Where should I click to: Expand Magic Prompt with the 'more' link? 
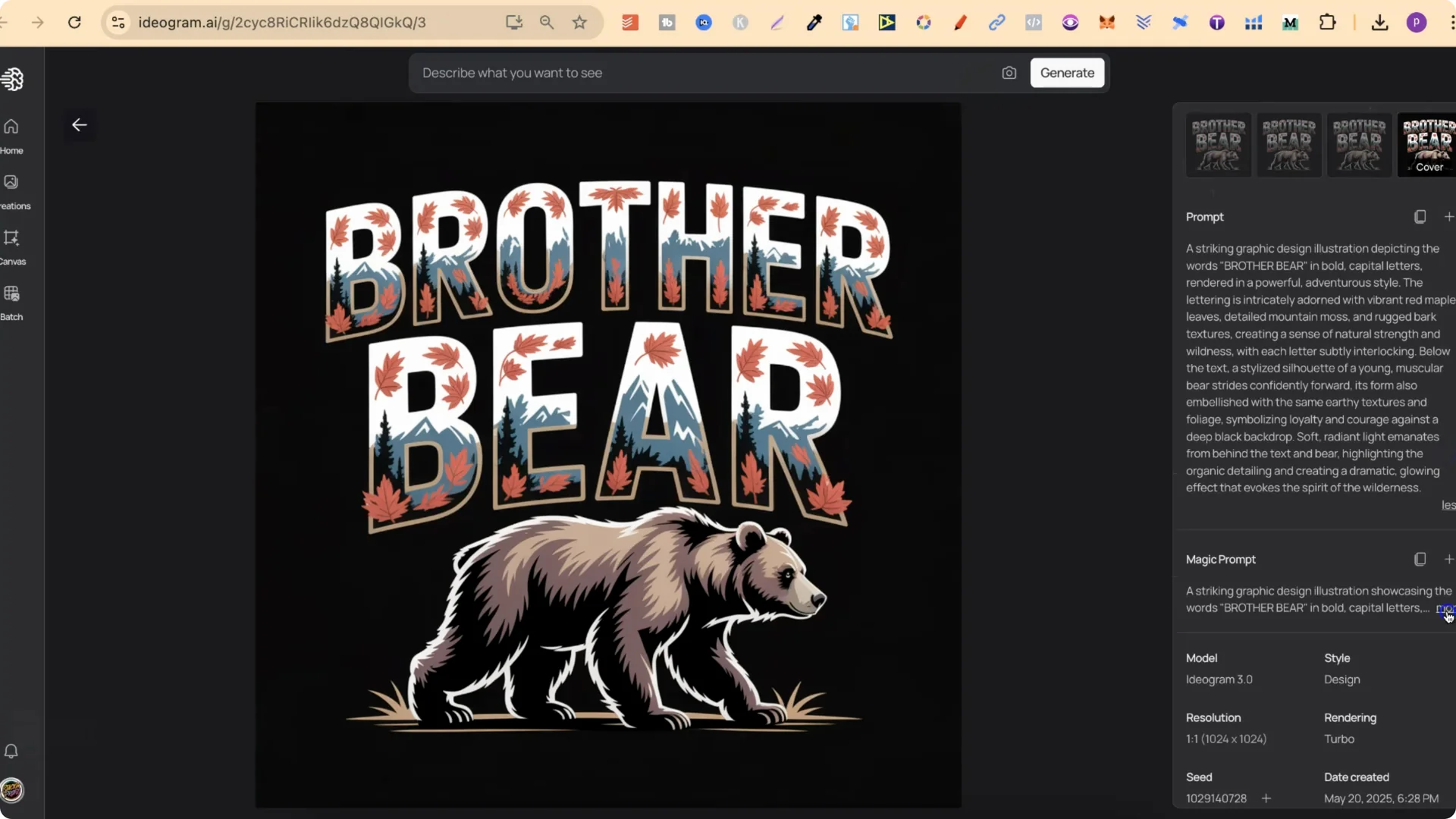point(1445,608)
